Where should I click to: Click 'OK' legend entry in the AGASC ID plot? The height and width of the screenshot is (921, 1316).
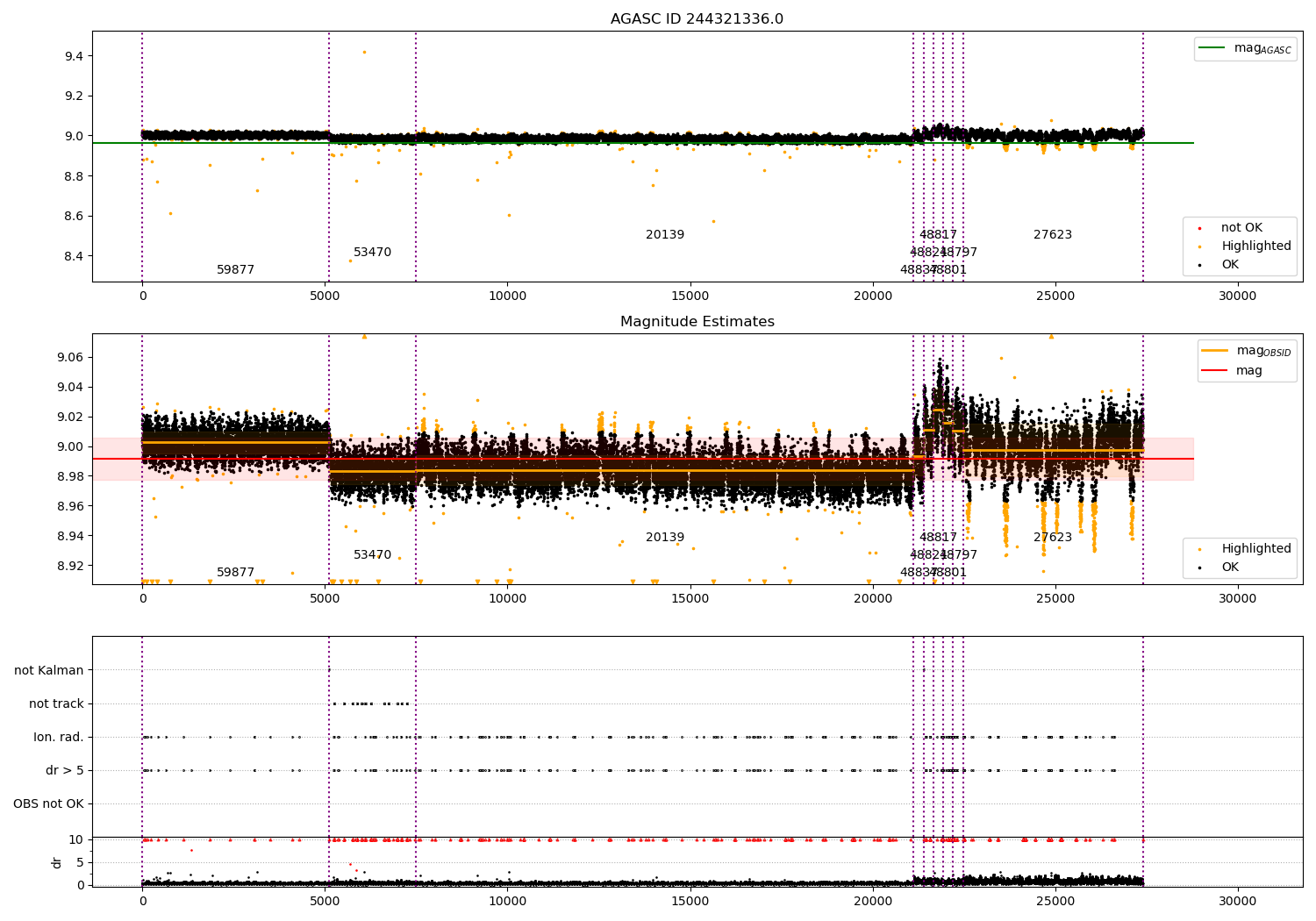tap(1218, 265)
